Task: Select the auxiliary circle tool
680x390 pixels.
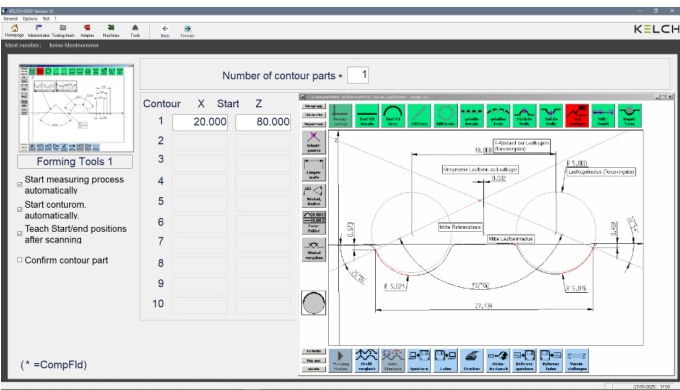Action: (x=445, y=115)
